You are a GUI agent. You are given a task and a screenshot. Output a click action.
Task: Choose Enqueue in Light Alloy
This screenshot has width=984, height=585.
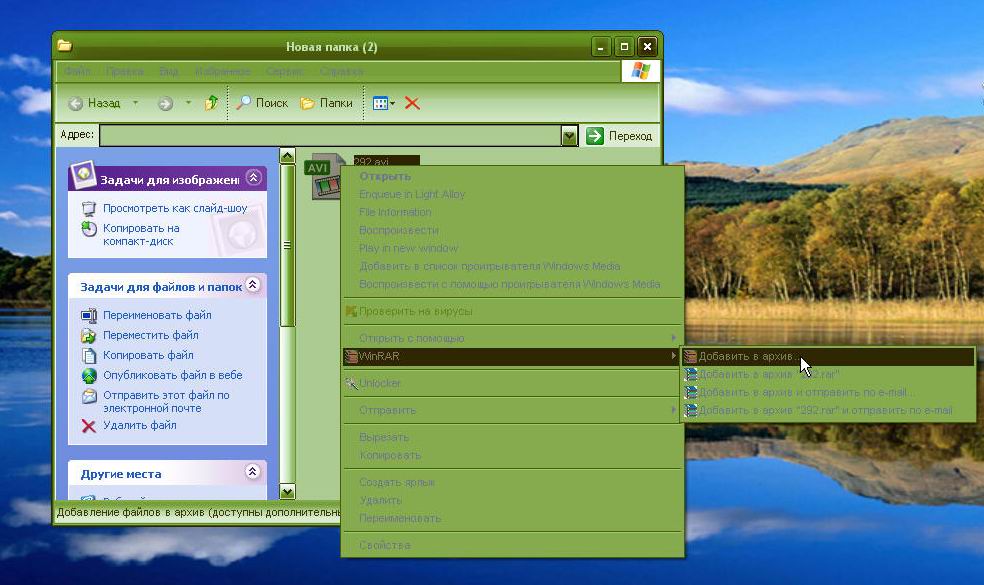point(512,195)
